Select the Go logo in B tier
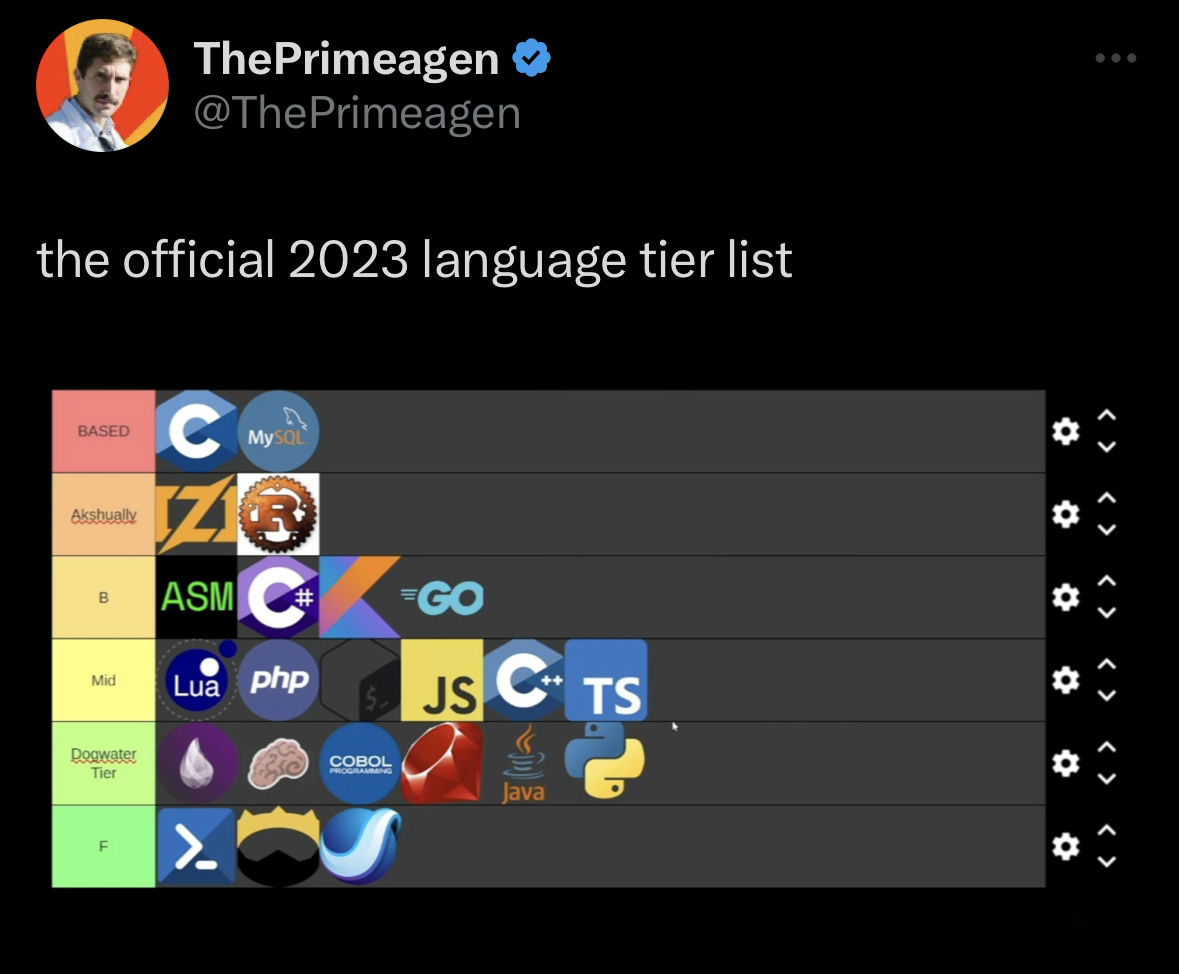1179x974 pixels. click(x=442, y=597)
